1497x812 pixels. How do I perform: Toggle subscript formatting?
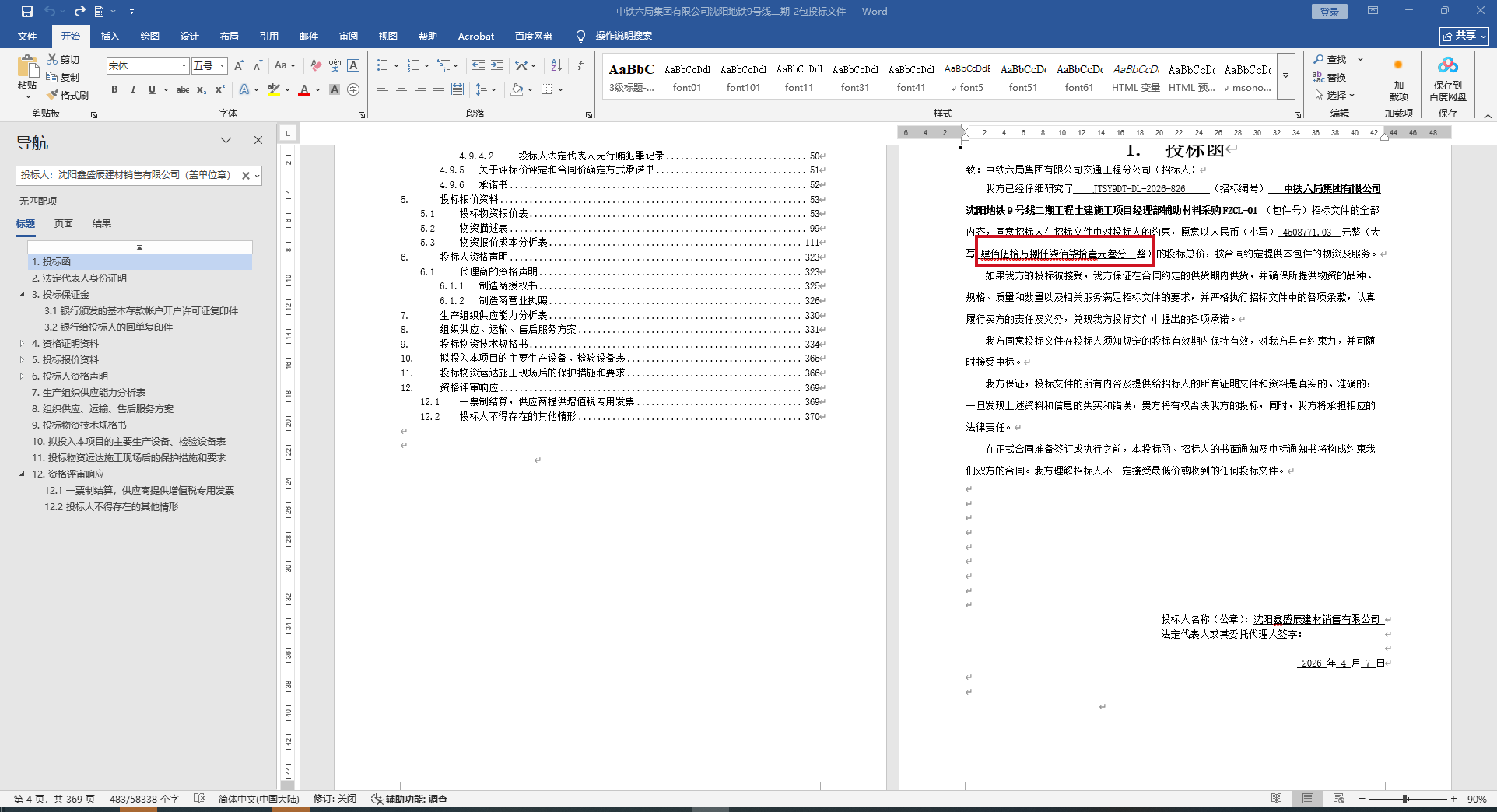coord(202,89)
